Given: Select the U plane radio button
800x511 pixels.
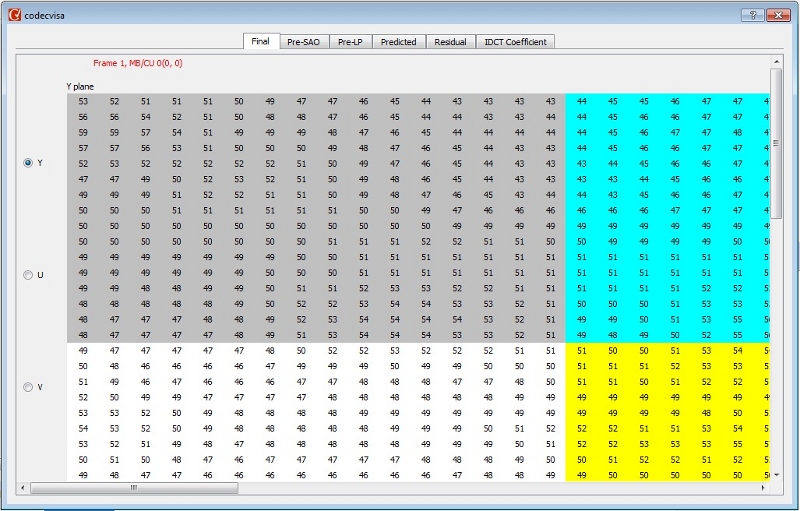Looking at the screenshot, I should coord(28,274).
